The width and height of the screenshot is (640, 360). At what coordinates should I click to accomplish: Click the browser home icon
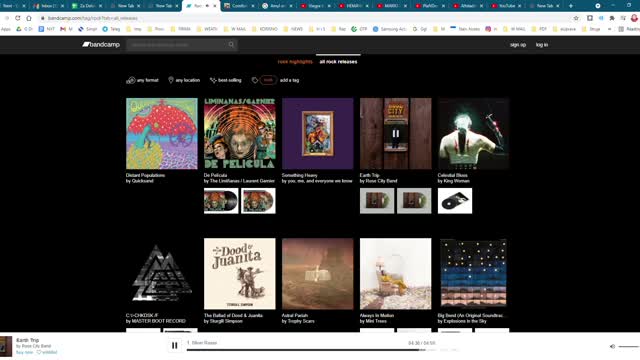[29, 18]
